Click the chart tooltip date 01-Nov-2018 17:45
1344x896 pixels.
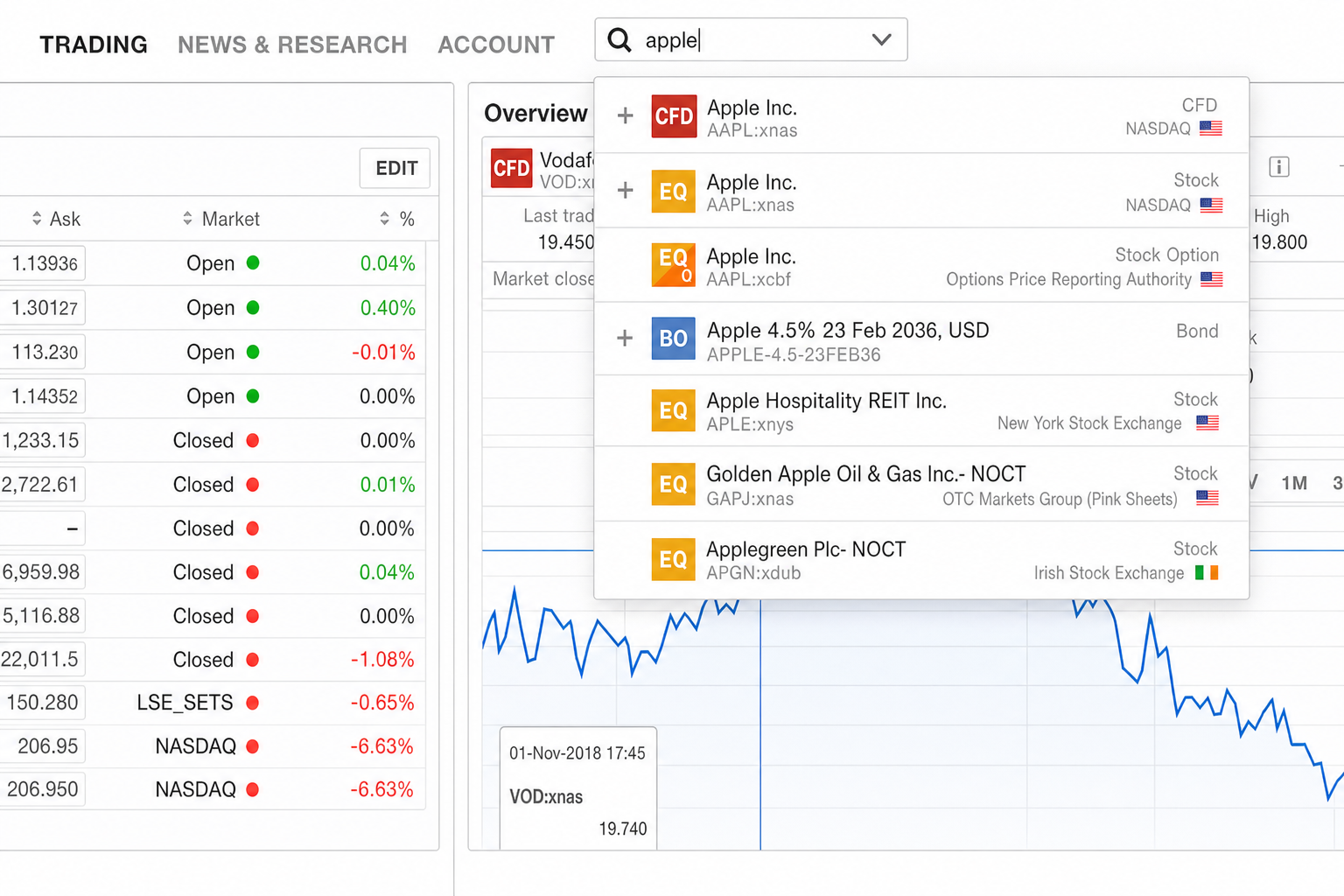[x=577, y=752]
